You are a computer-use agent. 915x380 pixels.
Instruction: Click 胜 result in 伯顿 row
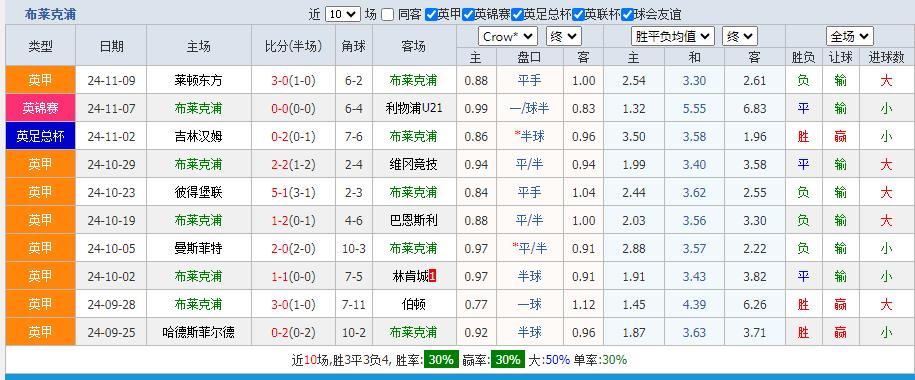803,304
